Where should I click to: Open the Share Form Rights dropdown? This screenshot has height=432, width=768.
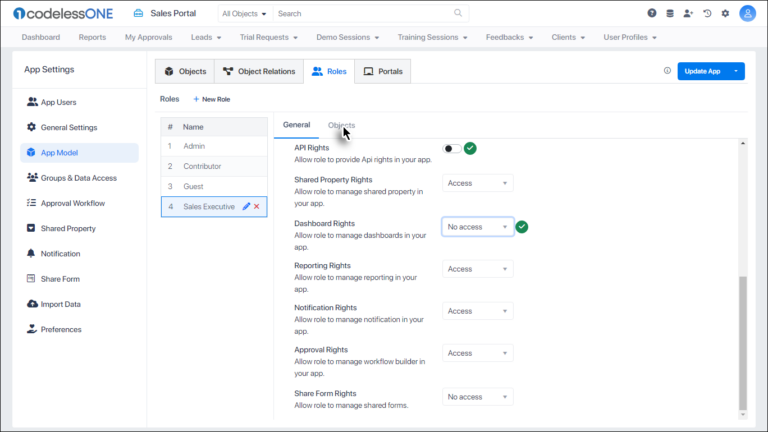(477, 397)
